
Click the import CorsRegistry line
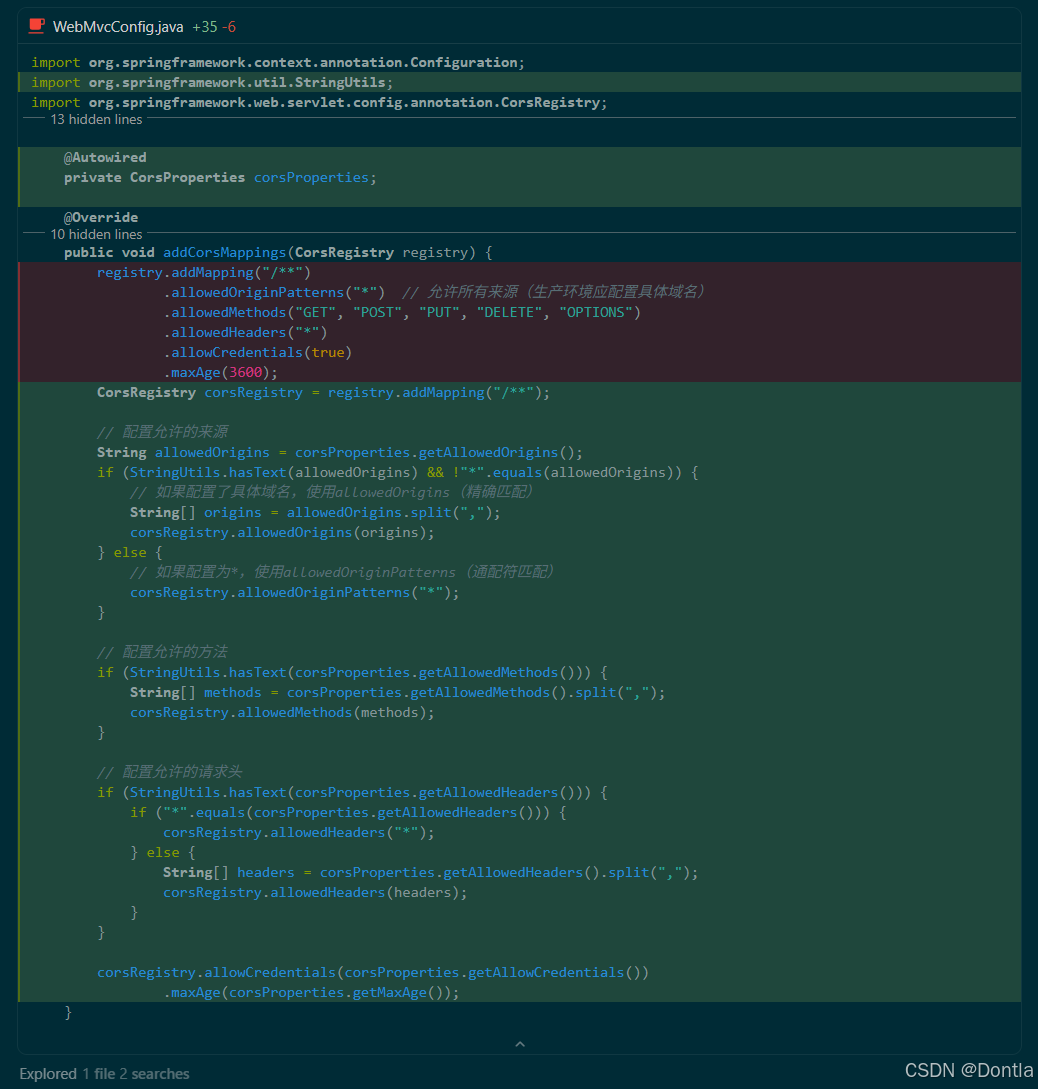click(x=319, y=102)
